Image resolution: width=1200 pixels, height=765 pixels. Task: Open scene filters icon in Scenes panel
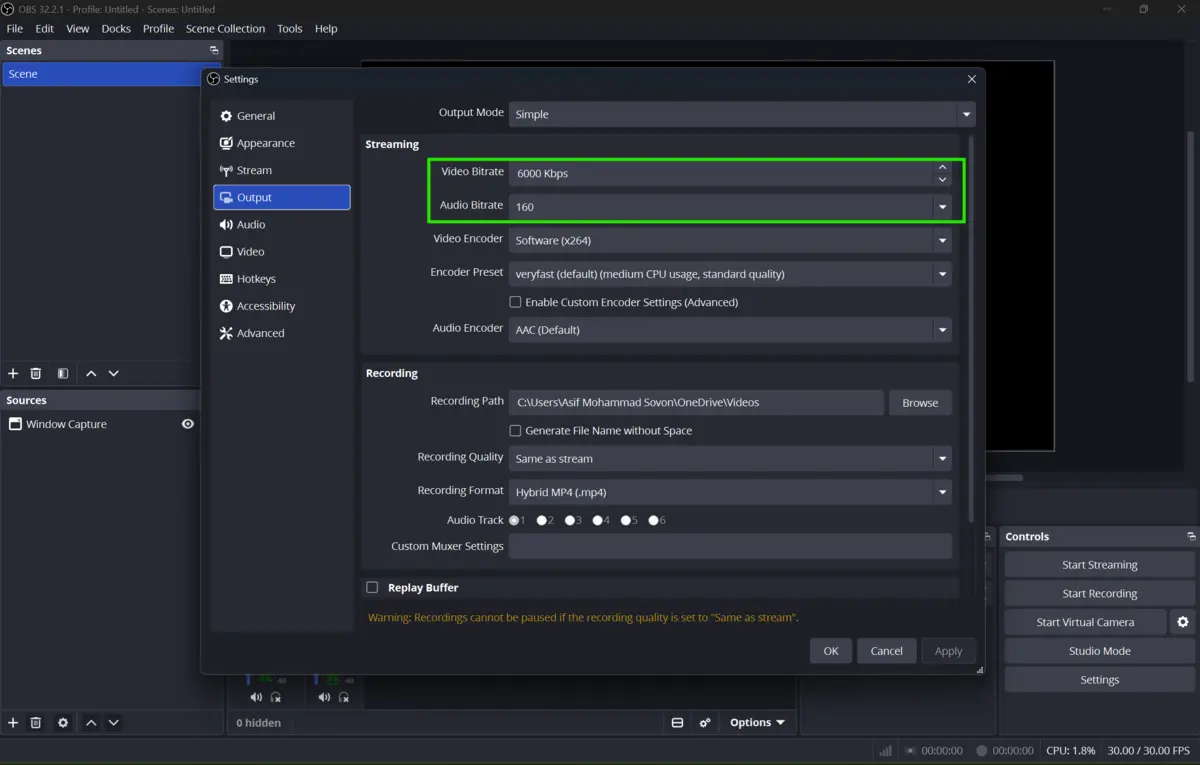[63, 373]
